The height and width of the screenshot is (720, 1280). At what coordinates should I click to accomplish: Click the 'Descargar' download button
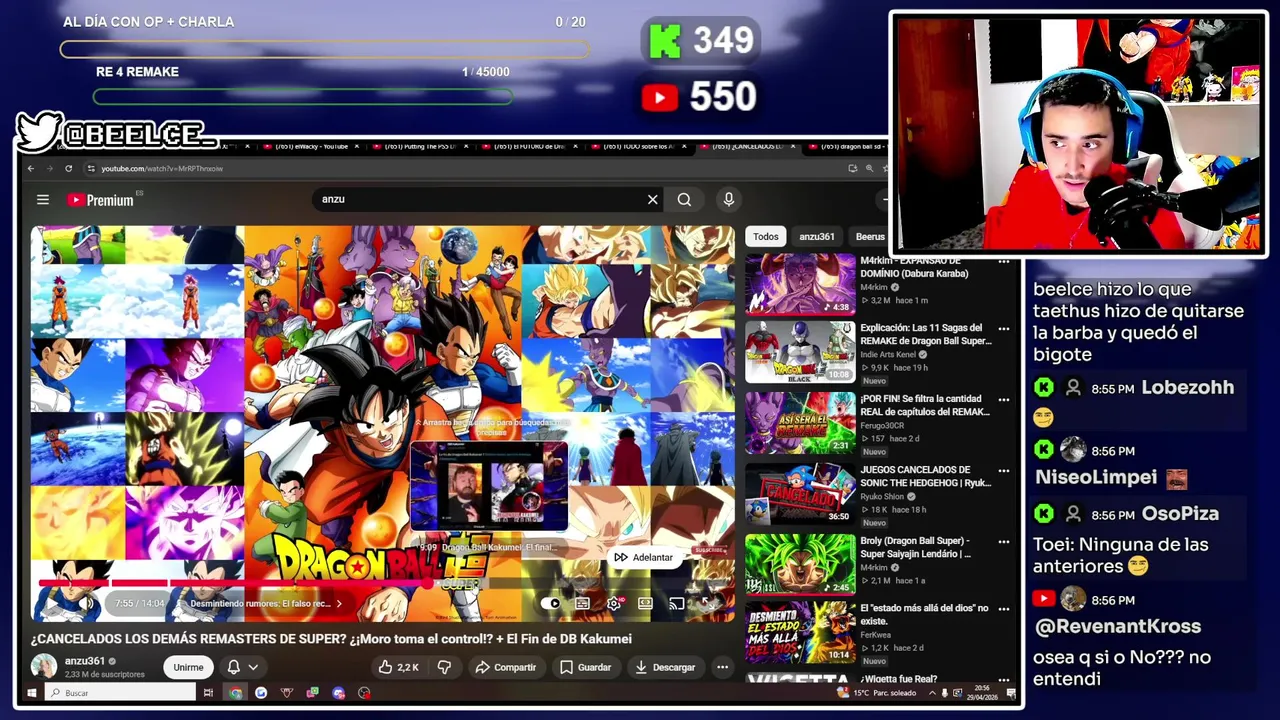[665, 667]
